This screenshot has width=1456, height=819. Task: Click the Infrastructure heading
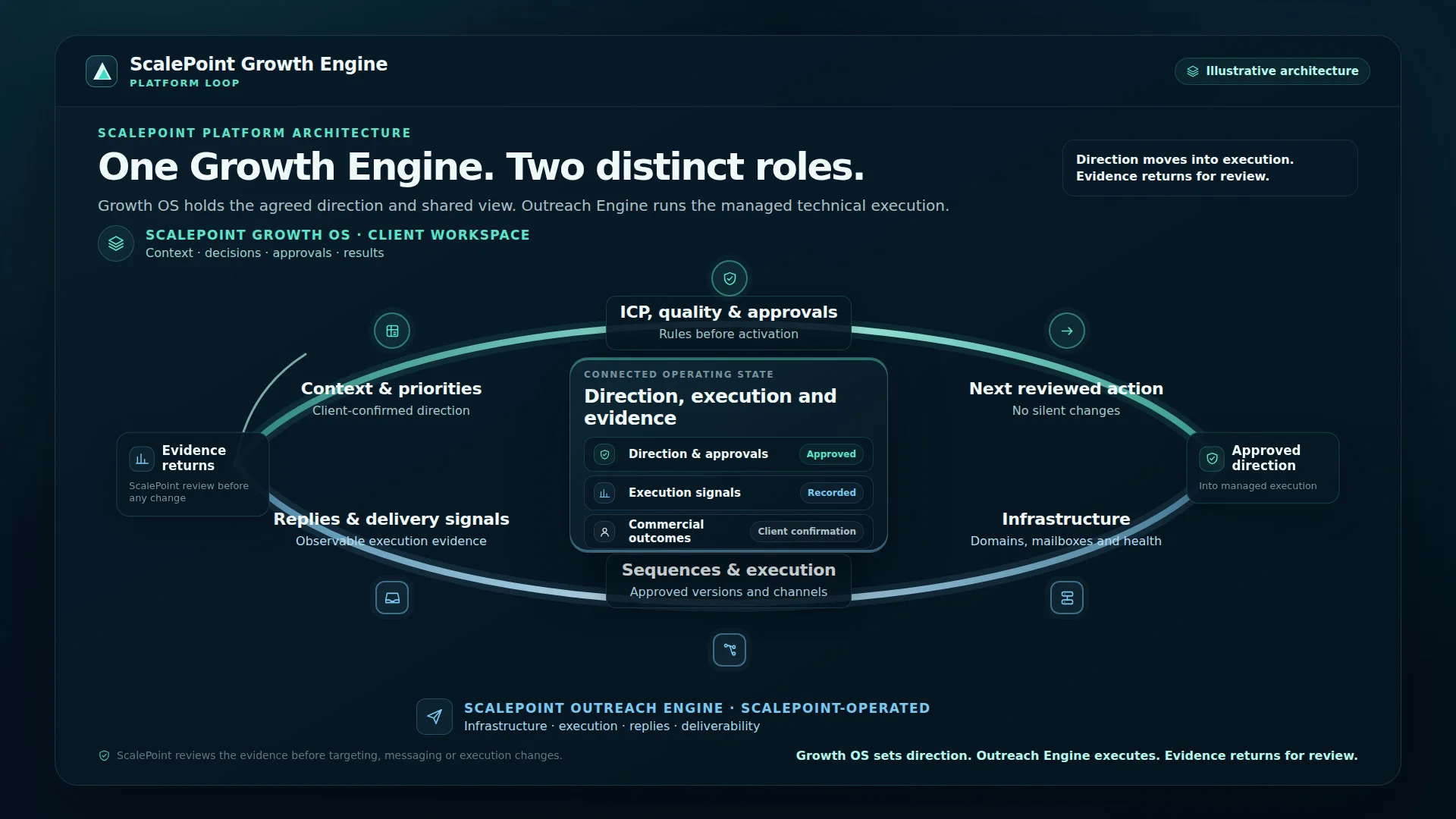pos(1066,519)
